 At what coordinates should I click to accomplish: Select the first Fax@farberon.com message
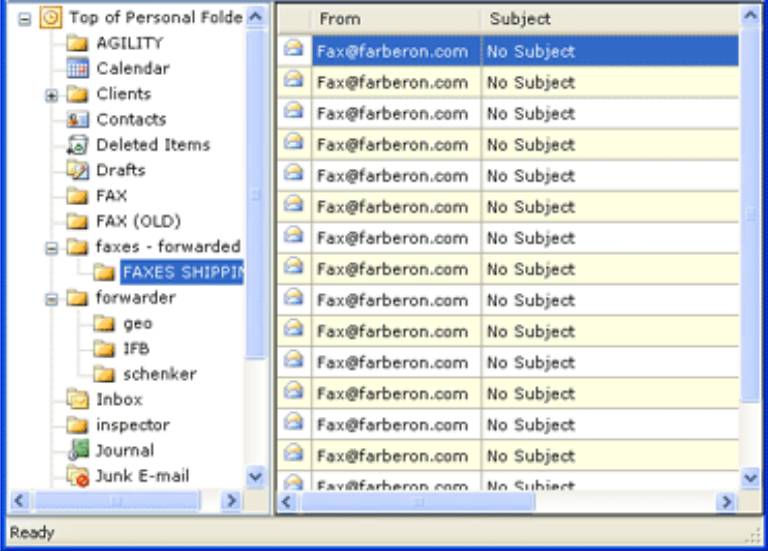click(391, 51)
